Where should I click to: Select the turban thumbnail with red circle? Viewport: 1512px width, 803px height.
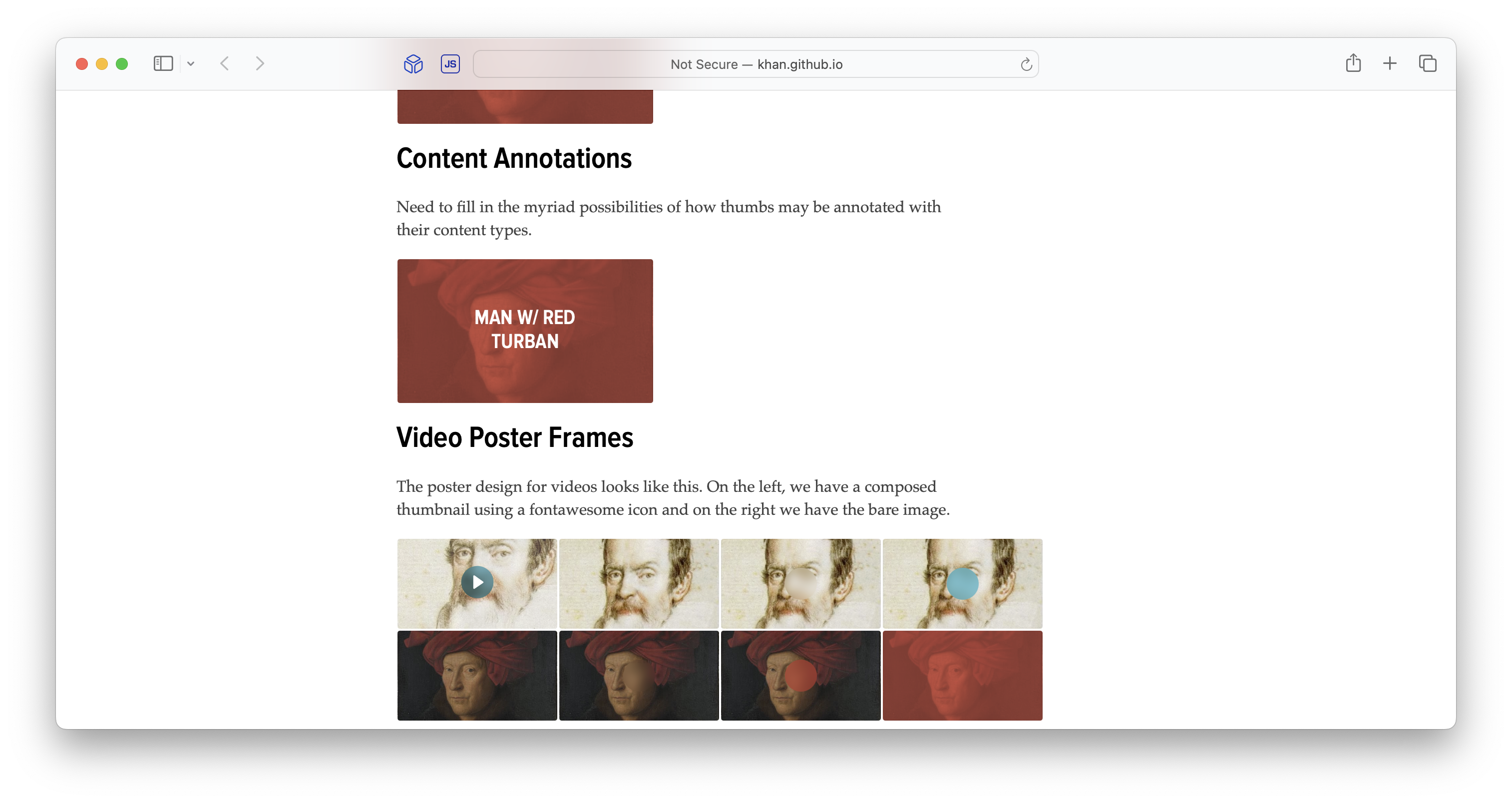(x=800, y=675)
